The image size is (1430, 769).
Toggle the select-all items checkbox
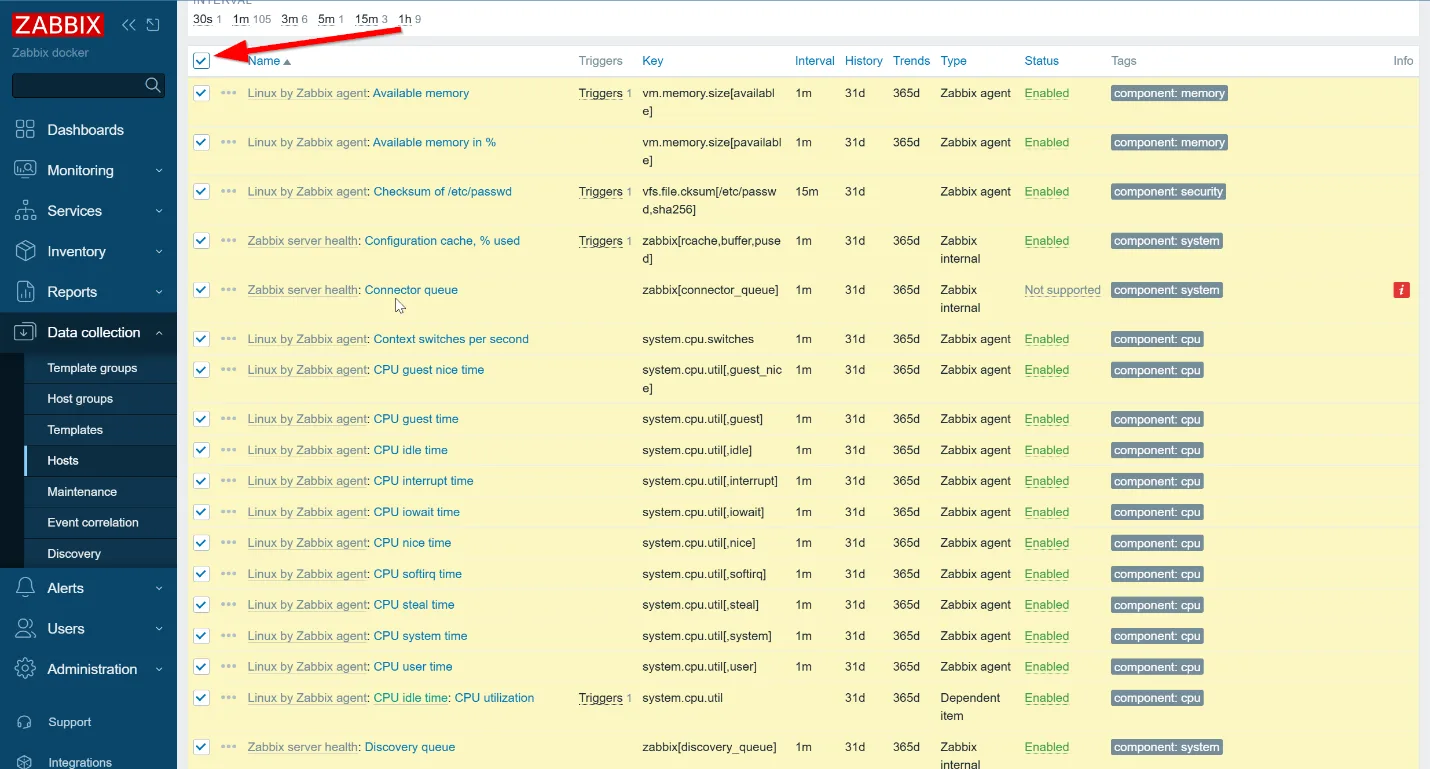[x=201, y=61]
